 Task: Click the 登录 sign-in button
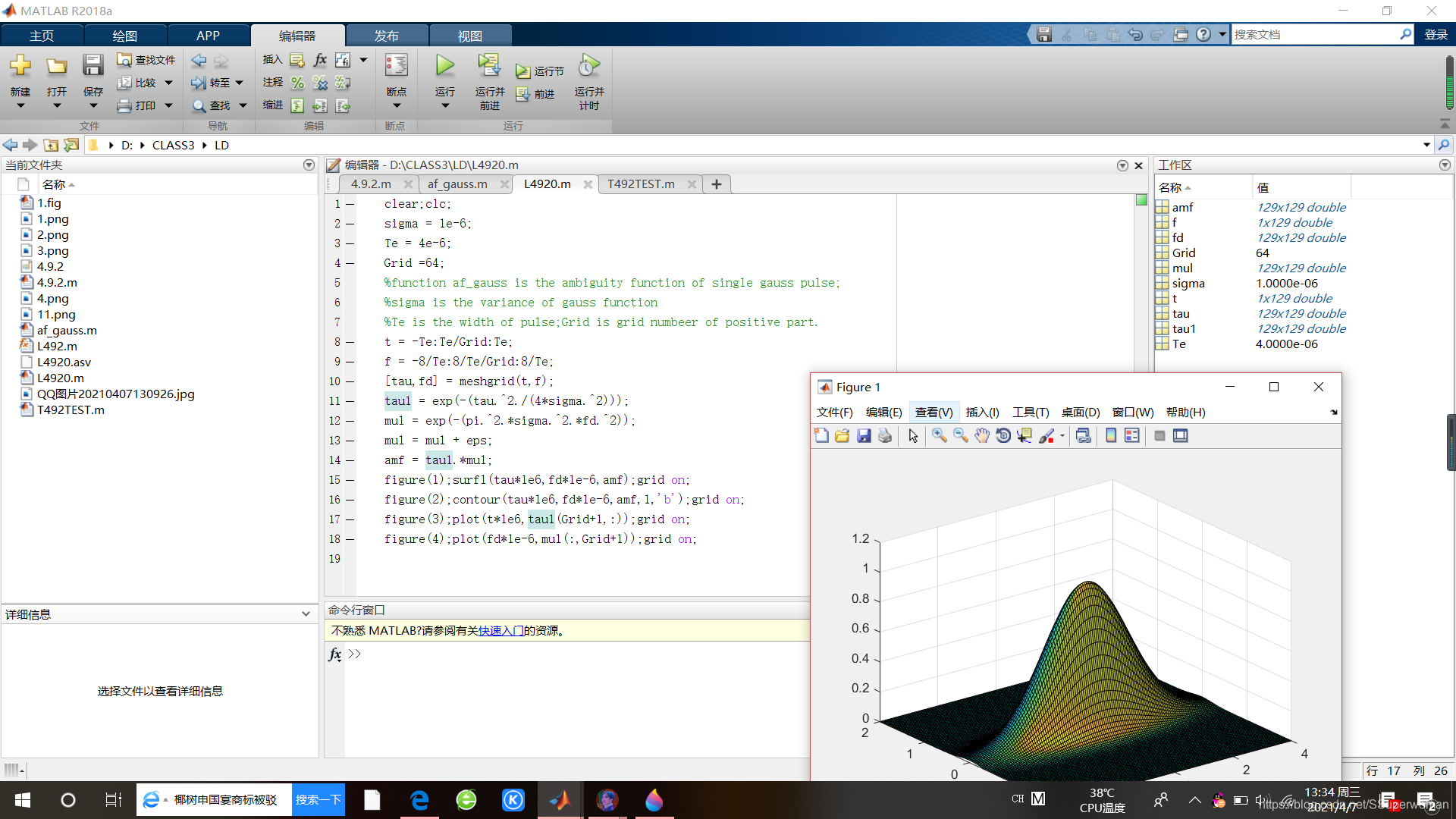pyautogui.click(x=1436, y=35)
